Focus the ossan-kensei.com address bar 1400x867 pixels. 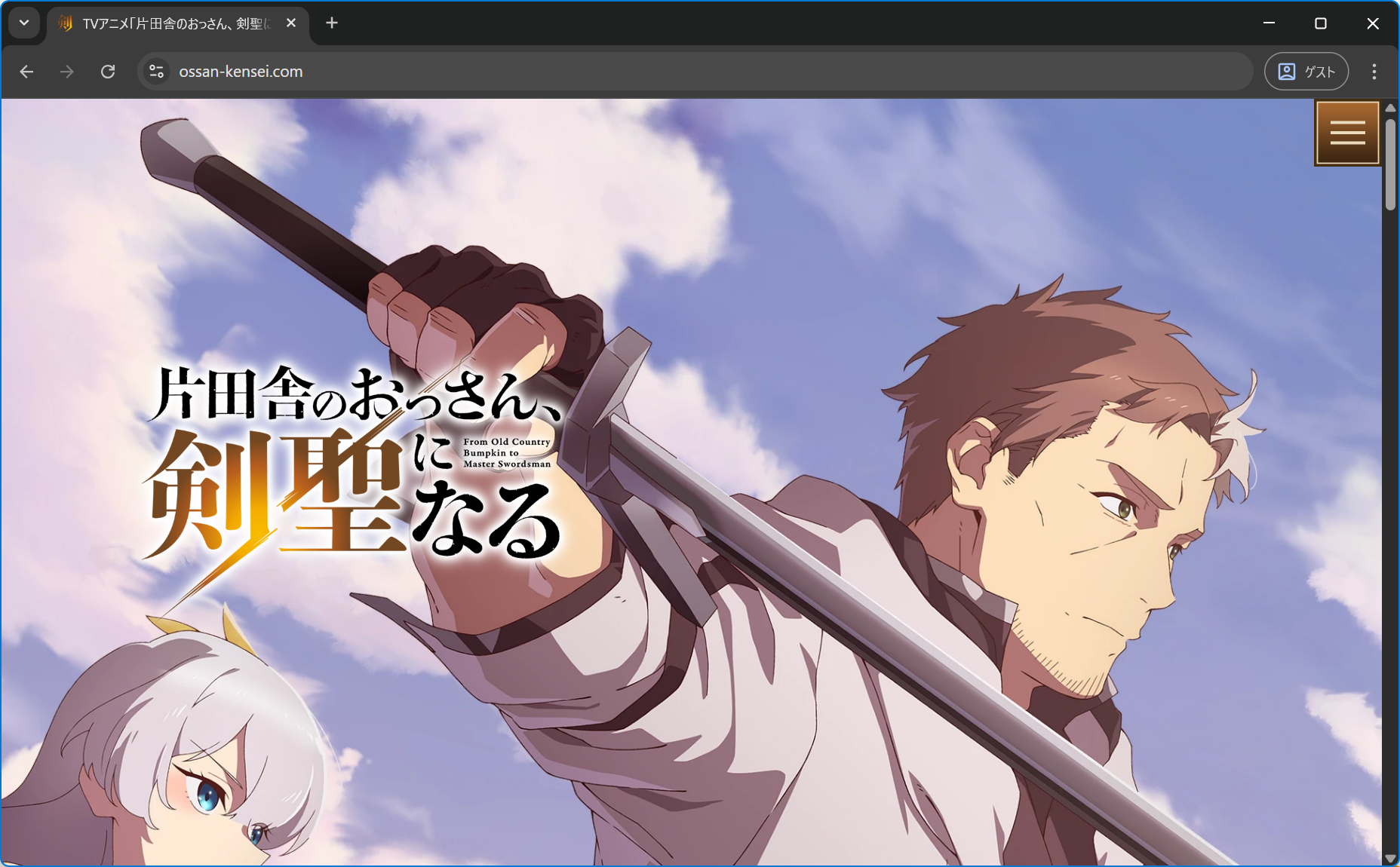(x=694, y=72)
